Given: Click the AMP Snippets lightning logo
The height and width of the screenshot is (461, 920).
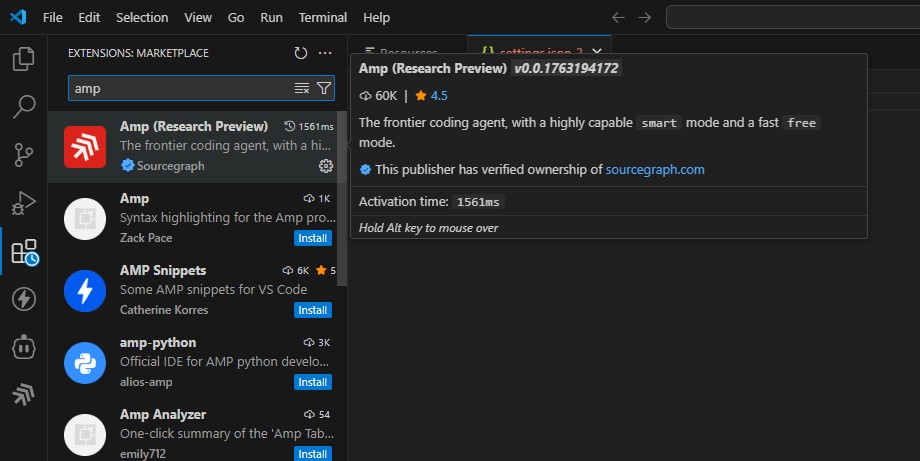Looking at the screenshot, I should point(85,291).
